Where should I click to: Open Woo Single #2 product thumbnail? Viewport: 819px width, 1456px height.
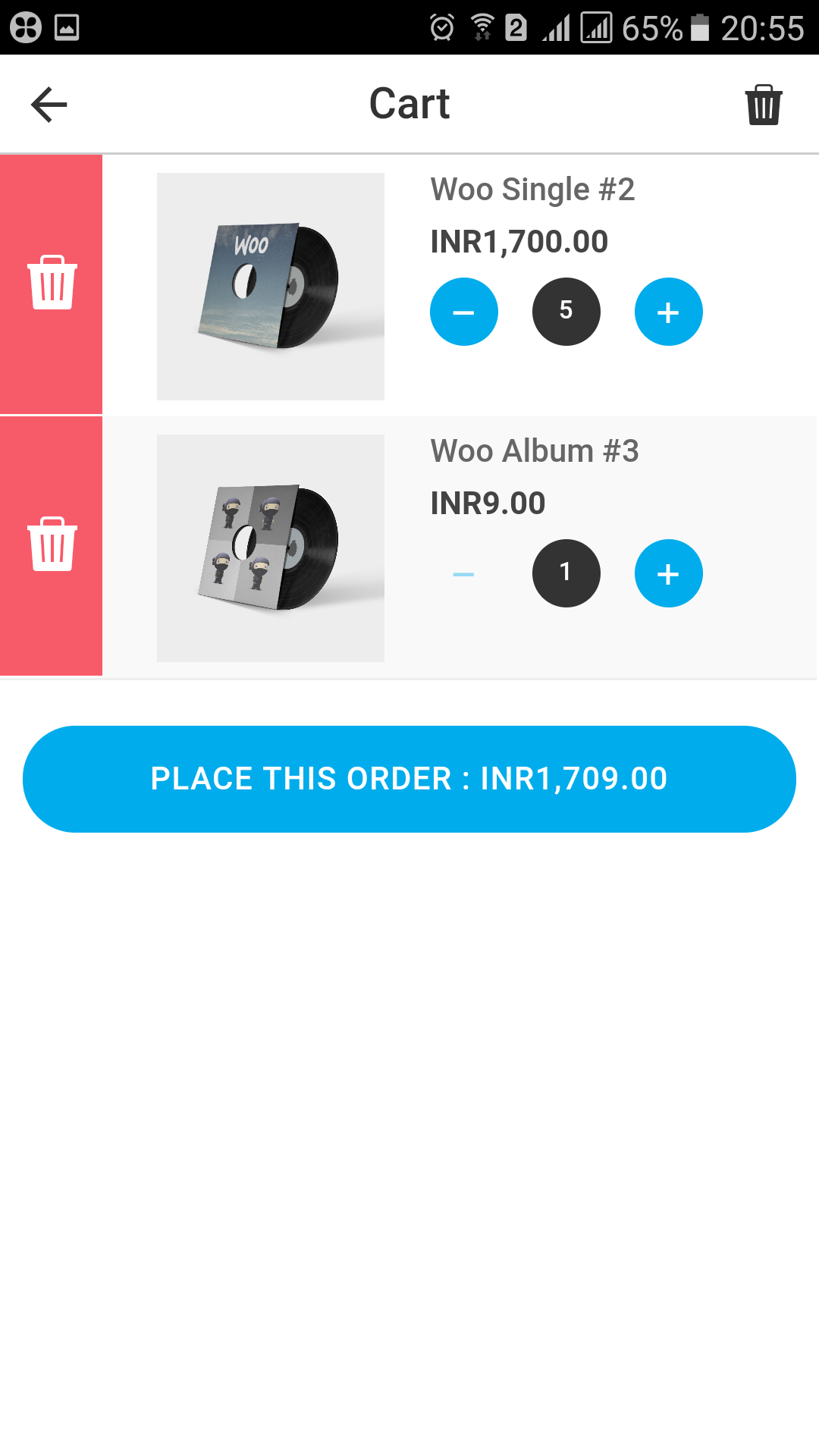click(x=271, y=287)
